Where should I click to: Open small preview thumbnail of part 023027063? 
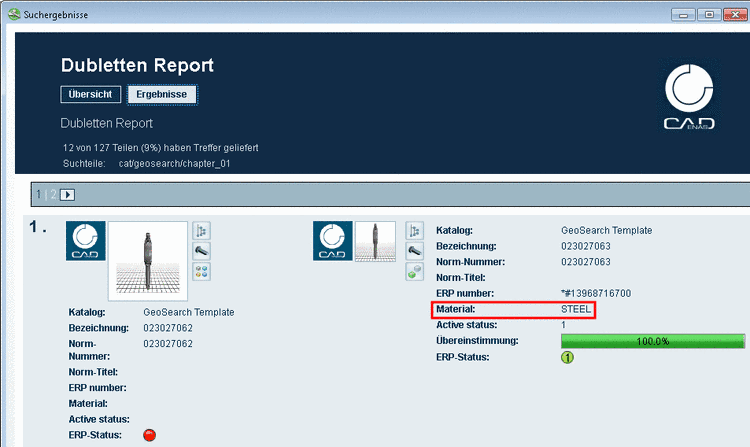(x=375, y=241)
